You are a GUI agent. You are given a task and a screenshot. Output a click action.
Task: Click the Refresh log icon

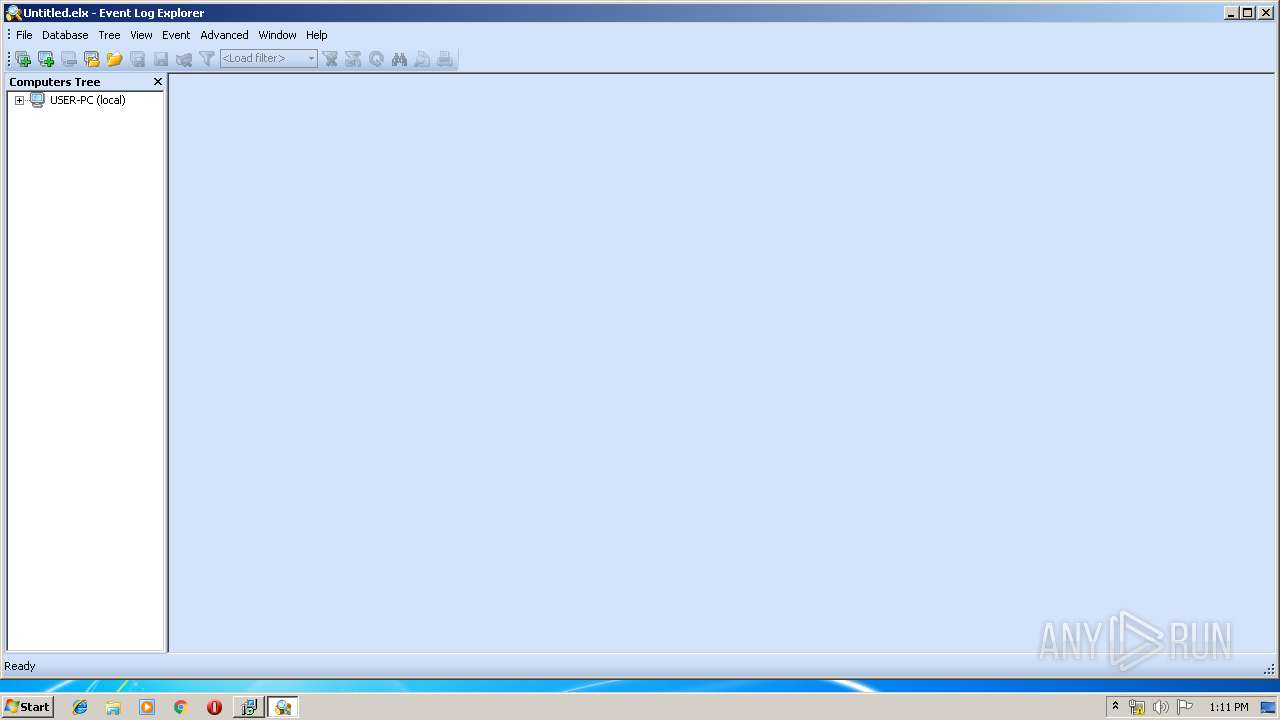click(x=376, y=59)
